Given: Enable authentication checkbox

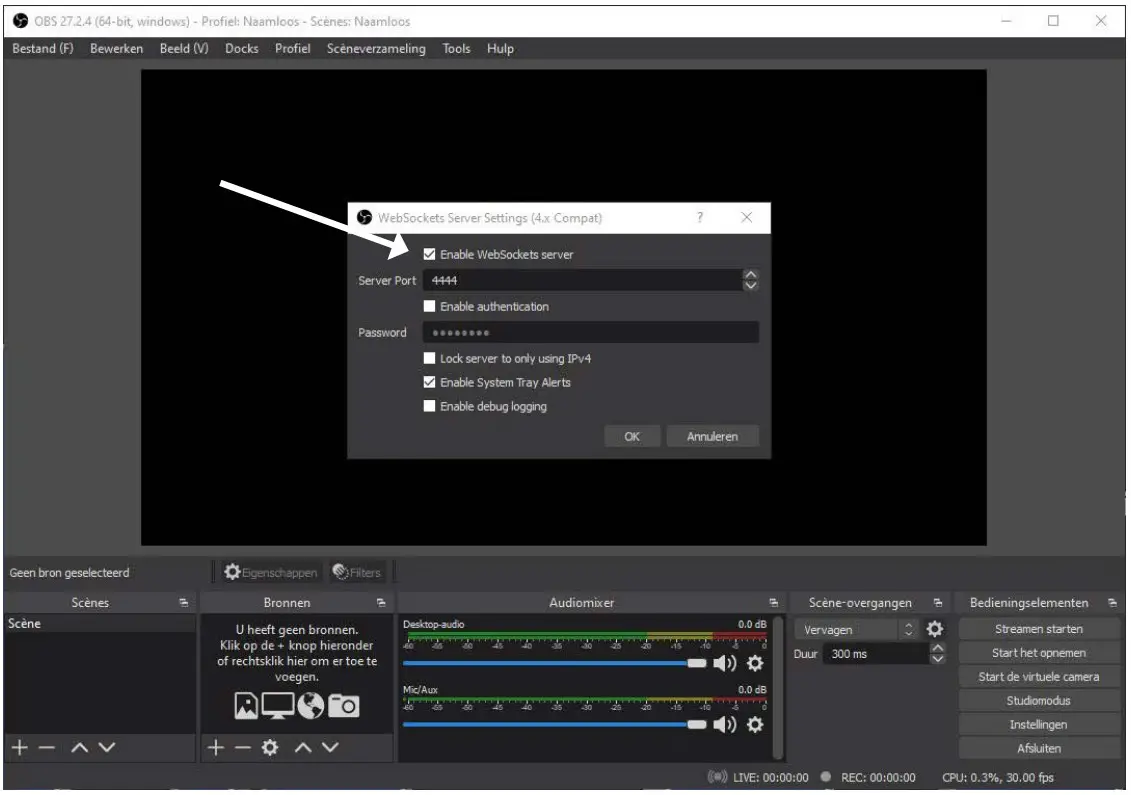Looking at the screenshot, I should [x=429, y=306].
